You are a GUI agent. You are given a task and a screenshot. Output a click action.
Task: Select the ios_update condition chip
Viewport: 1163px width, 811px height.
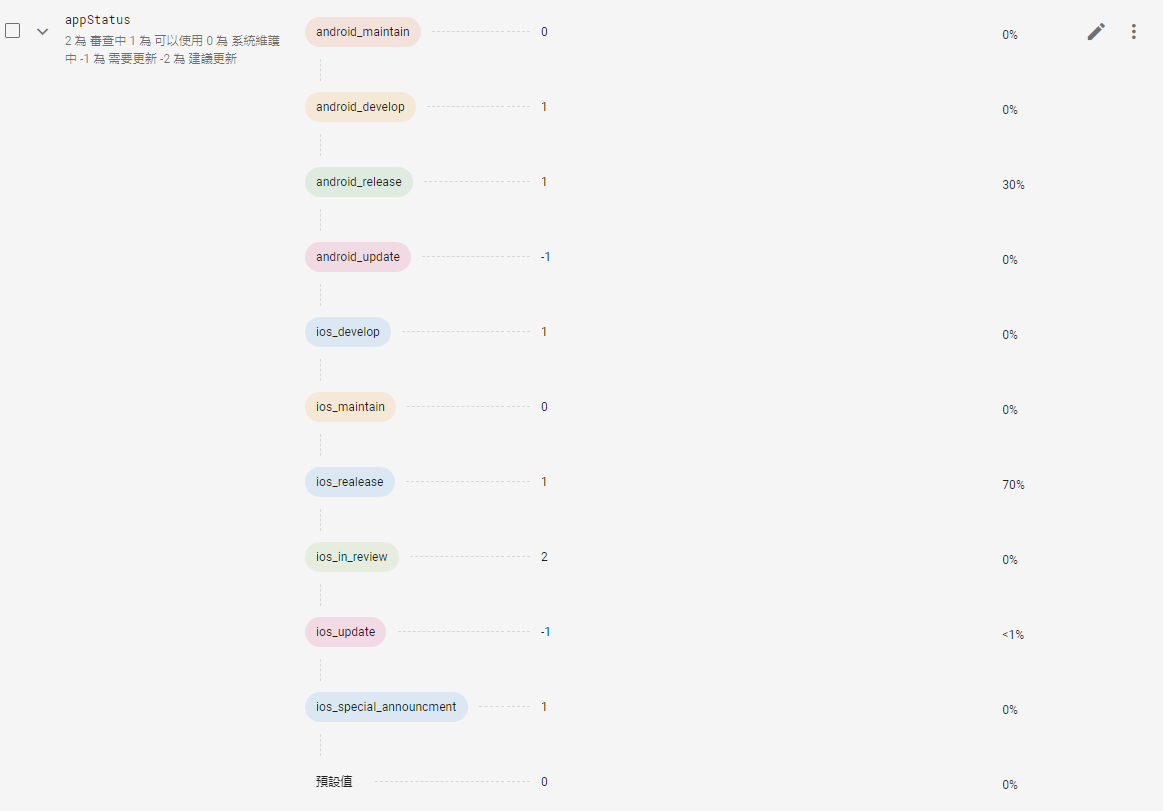tap(345, 632)
